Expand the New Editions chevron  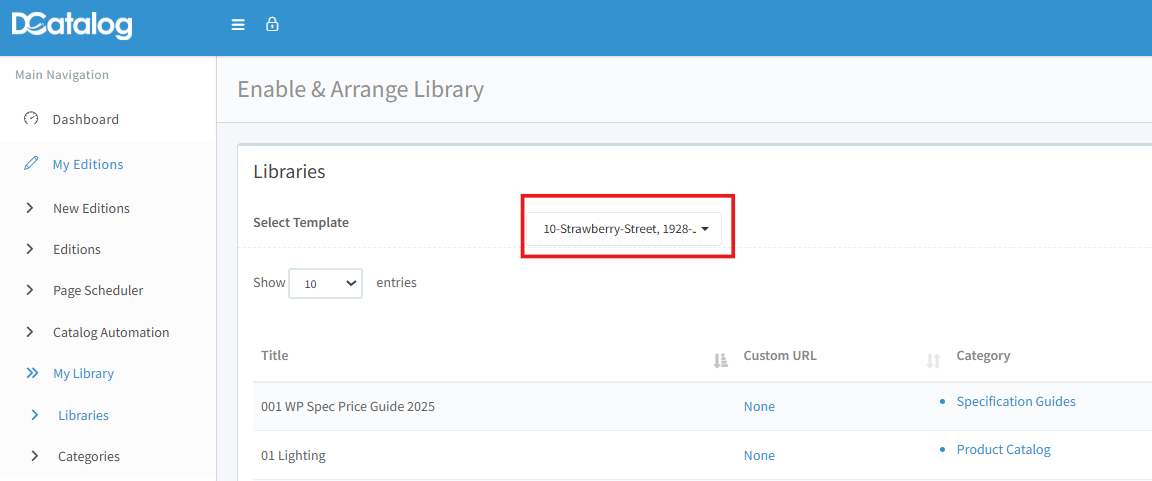(30, 208)
